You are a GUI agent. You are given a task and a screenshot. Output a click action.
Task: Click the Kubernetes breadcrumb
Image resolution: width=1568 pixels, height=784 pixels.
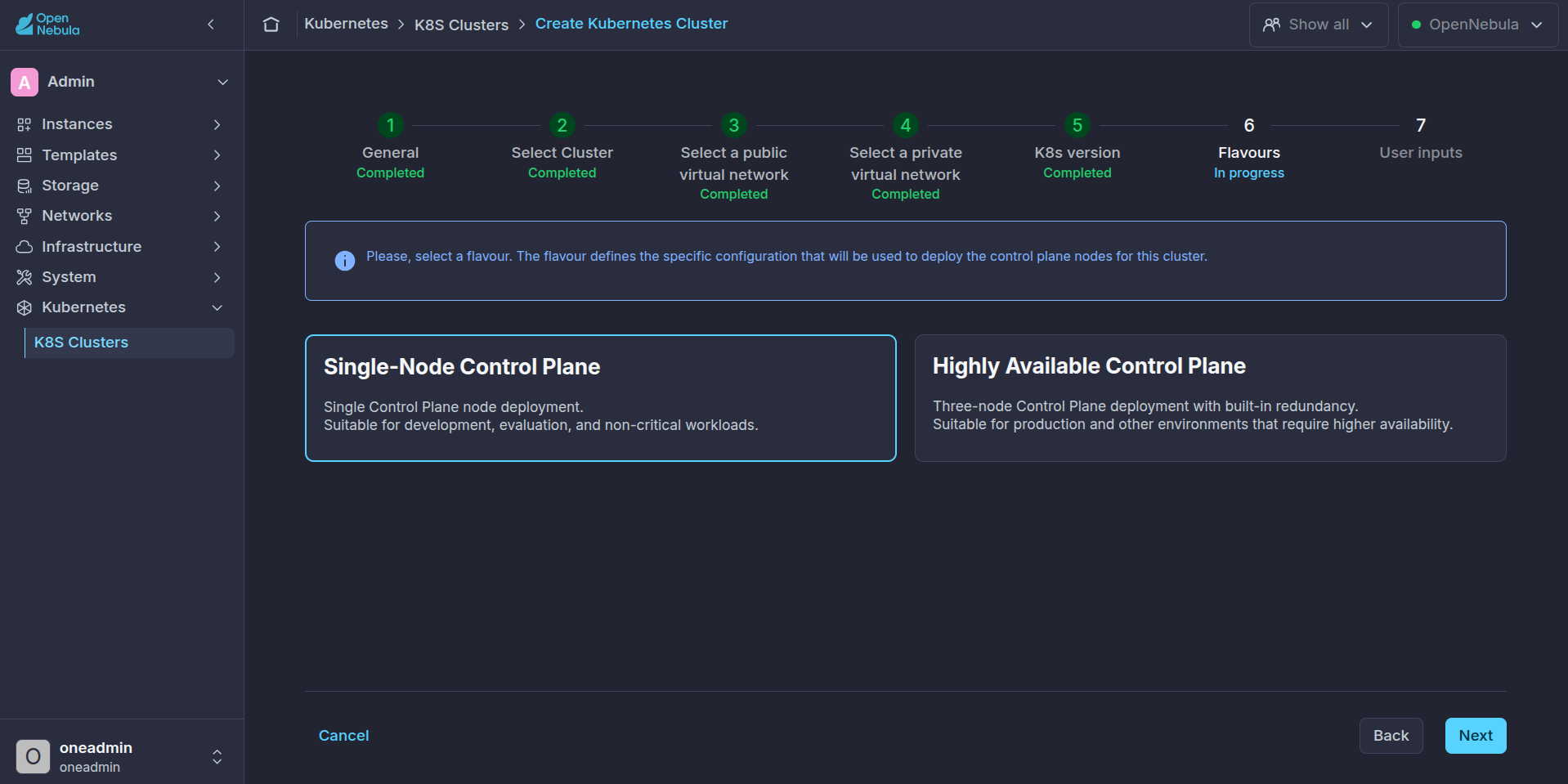tap(346, 24)
